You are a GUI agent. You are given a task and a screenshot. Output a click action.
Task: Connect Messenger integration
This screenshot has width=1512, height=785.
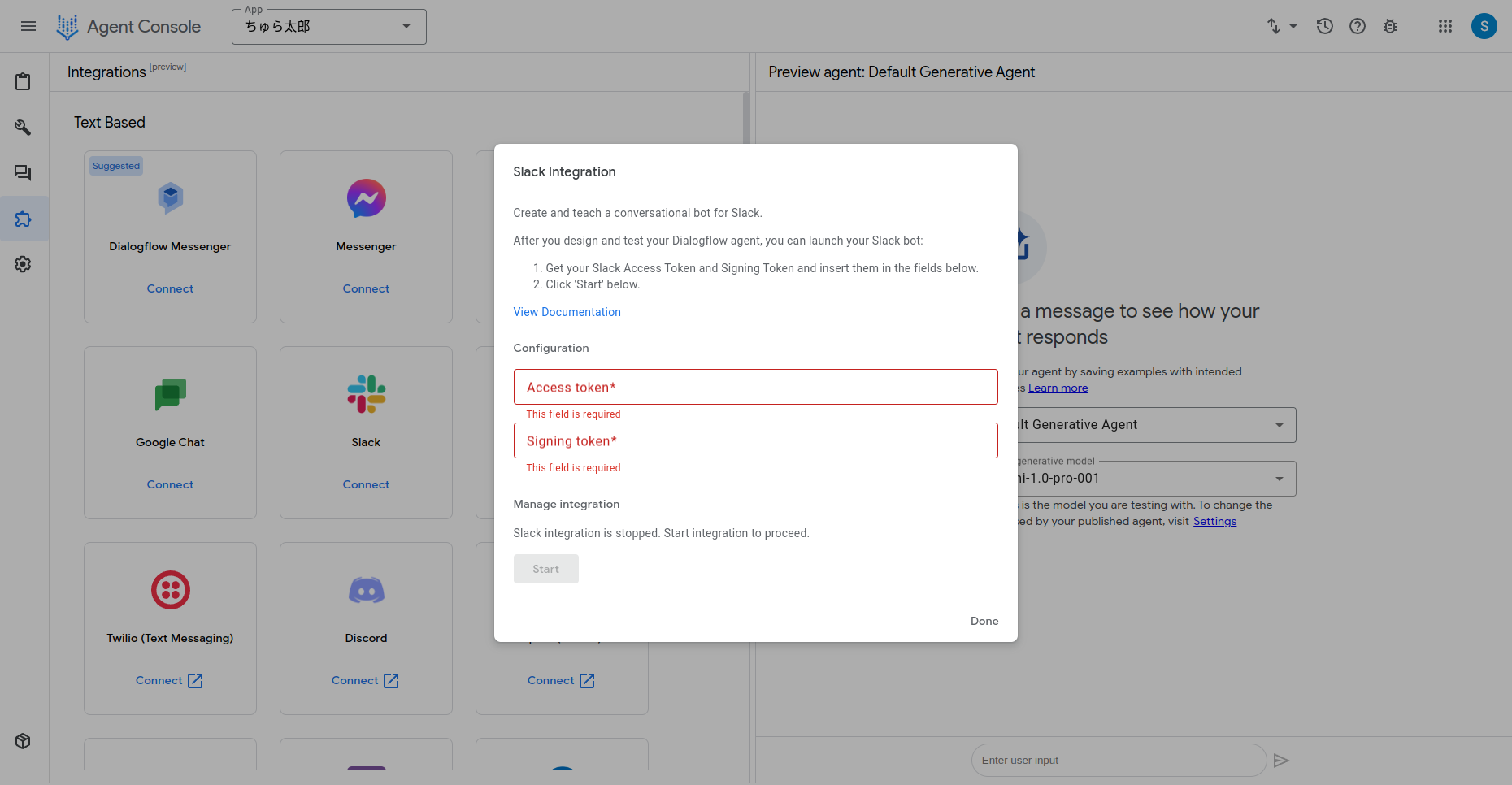(366, 288)
